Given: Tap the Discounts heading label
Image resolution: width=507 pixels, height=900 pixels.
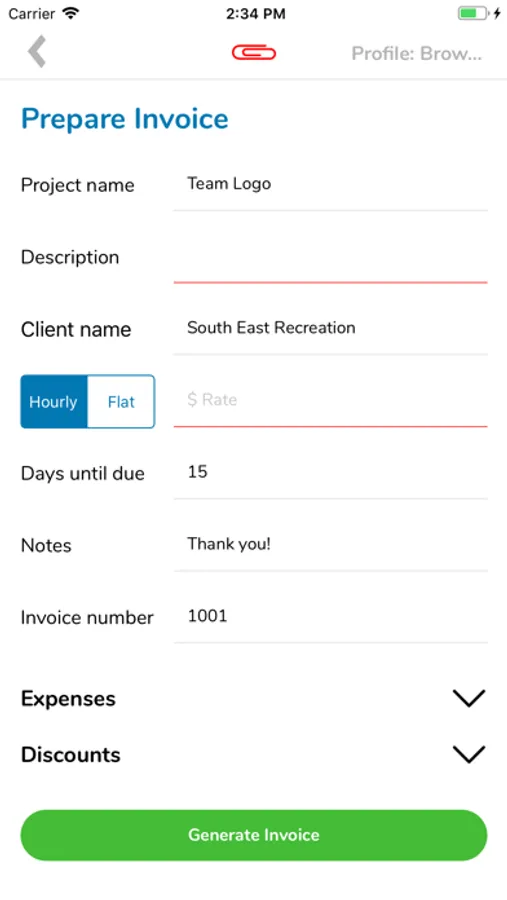Looking at the screenshot, I should pyautogui.click(x=71, y=754).
